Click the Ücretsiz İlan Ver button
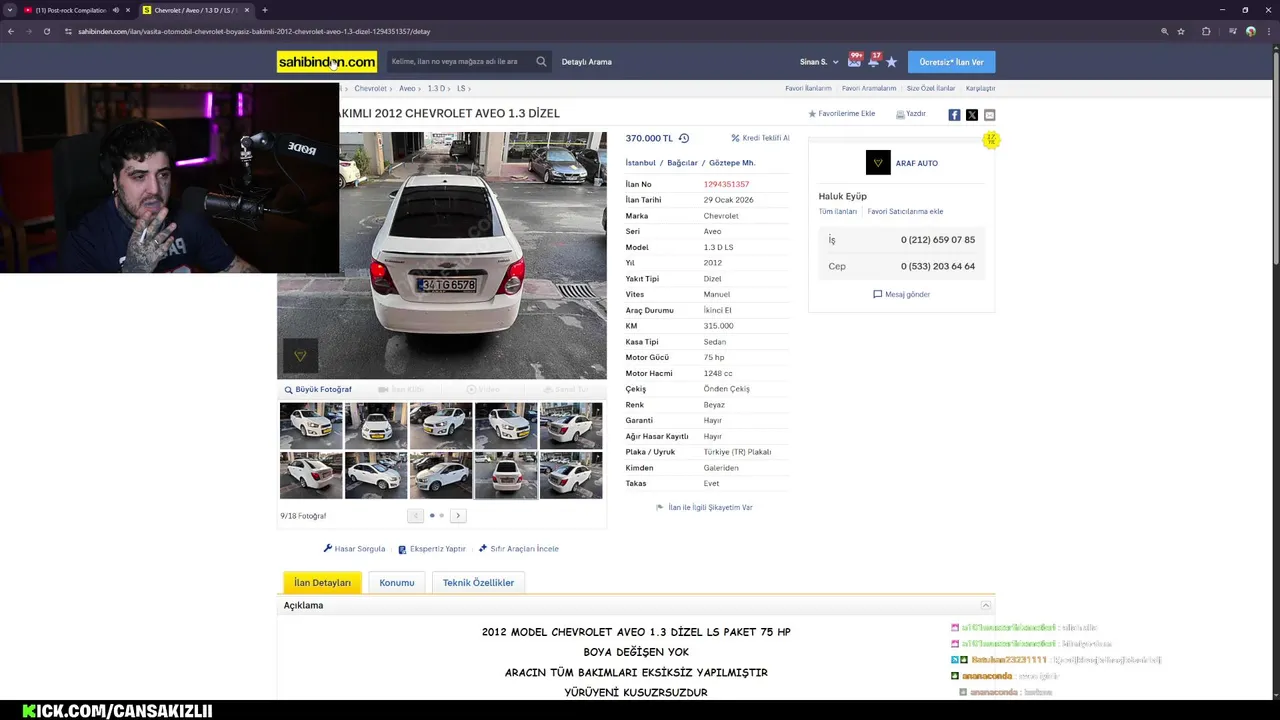1280x720 pixels. pyautogui.click(x=951, y=62)
